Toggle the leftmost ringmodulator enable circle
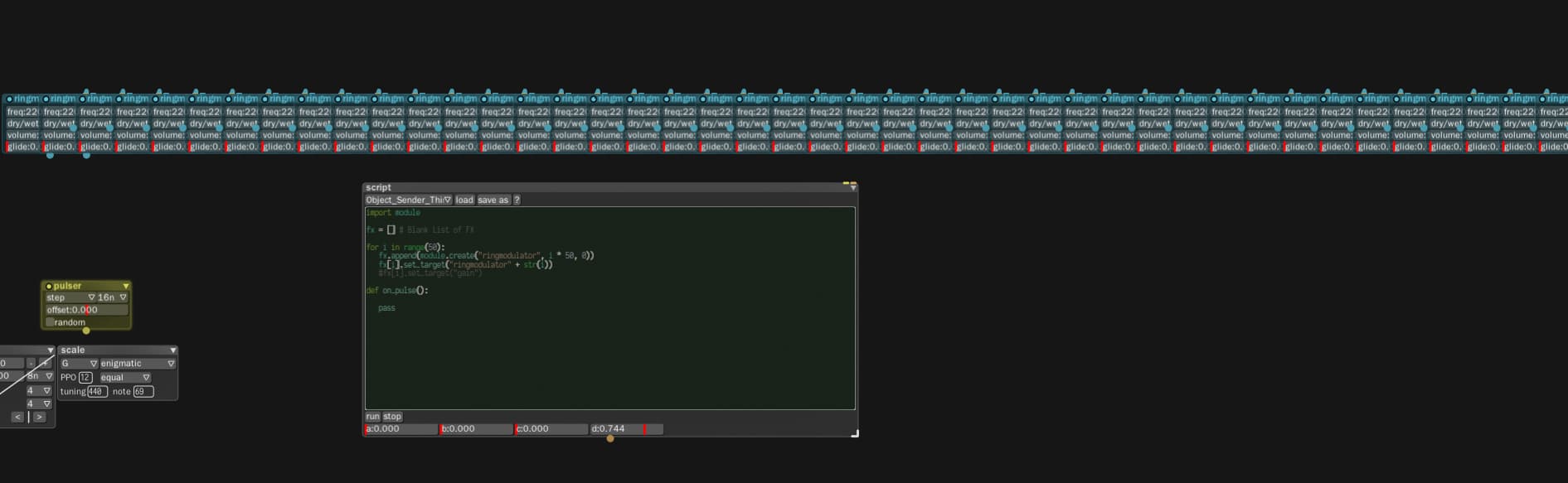The image size is (1568, 483). coord(9,99)
